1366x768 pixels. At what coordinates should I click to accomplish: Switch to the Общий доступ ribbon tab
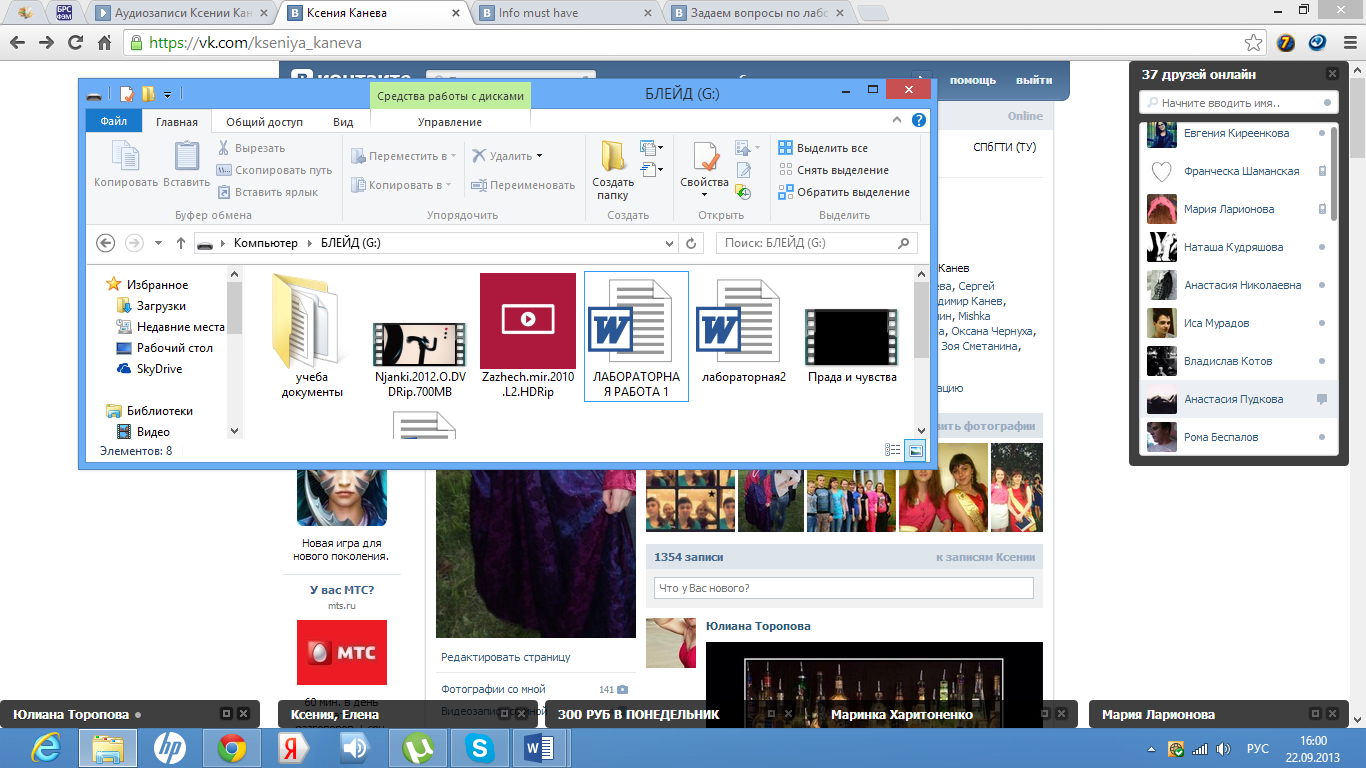(x=264, y=122)
